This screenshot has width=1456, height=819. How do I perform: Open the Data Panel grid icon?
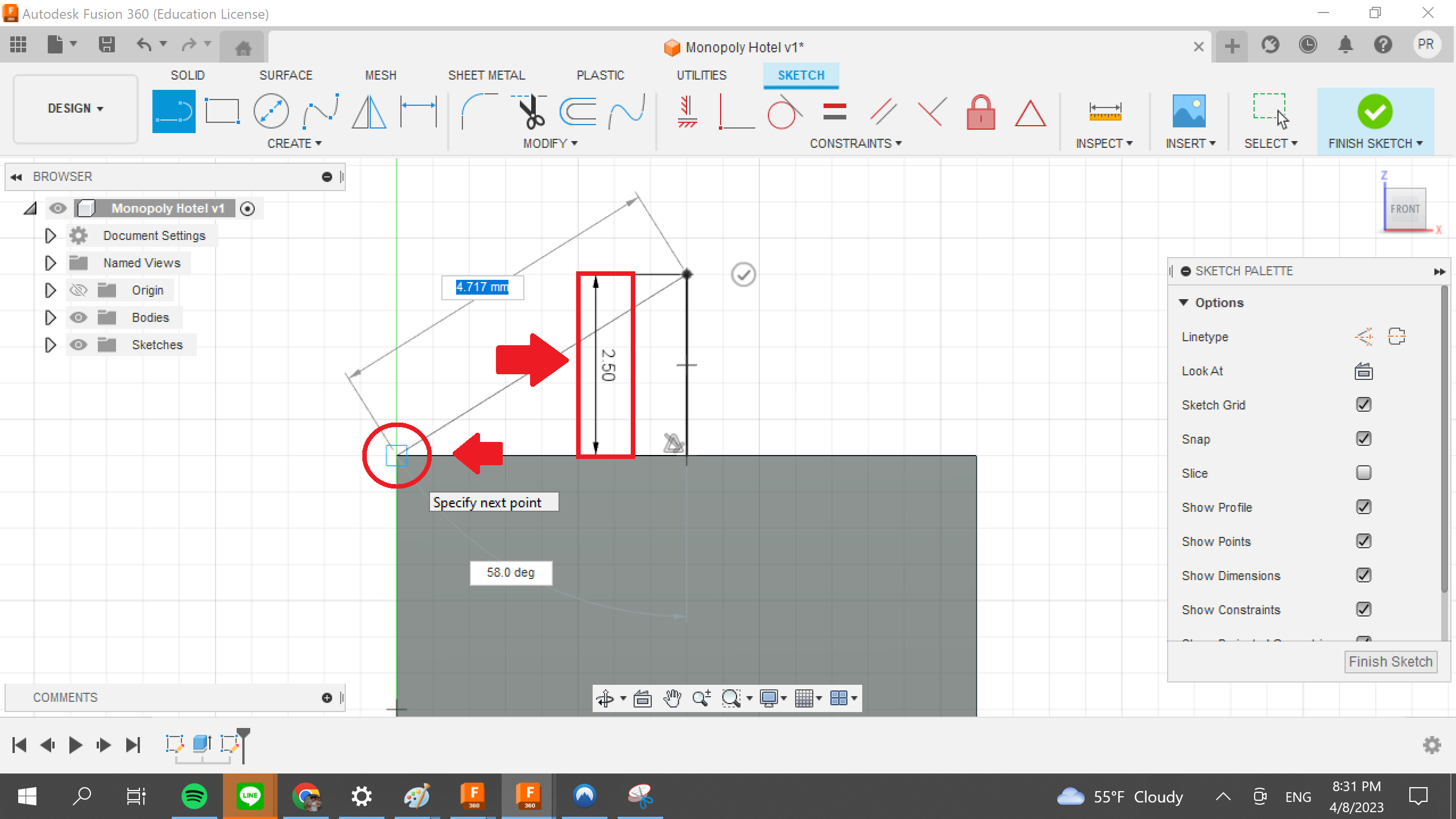pyautogui.click(x=18, y=44)
